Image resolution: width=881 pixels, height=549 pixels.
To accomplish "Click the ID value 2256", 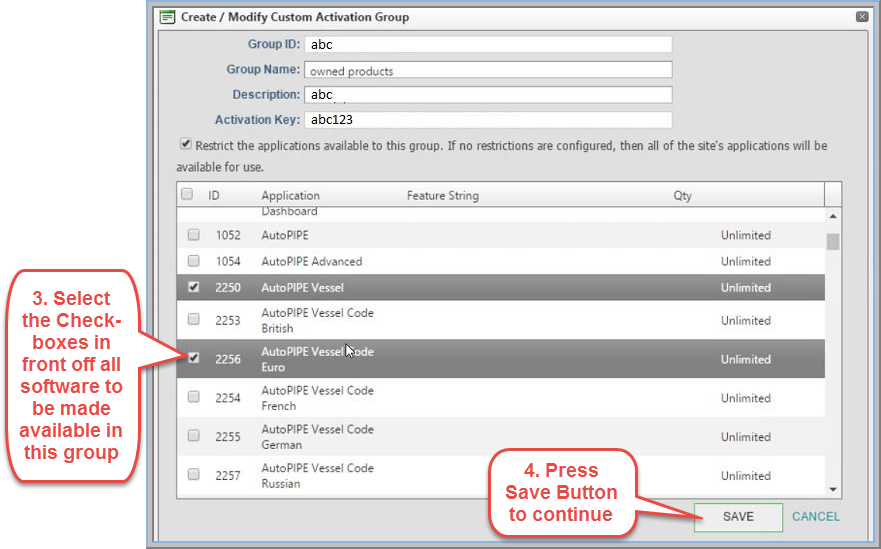I will (x=228, y=359).
